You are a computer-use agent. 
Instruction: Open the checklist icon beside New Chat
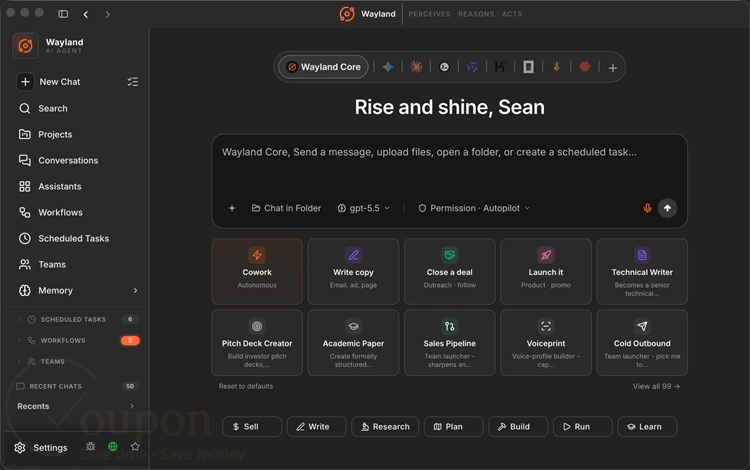132,82
